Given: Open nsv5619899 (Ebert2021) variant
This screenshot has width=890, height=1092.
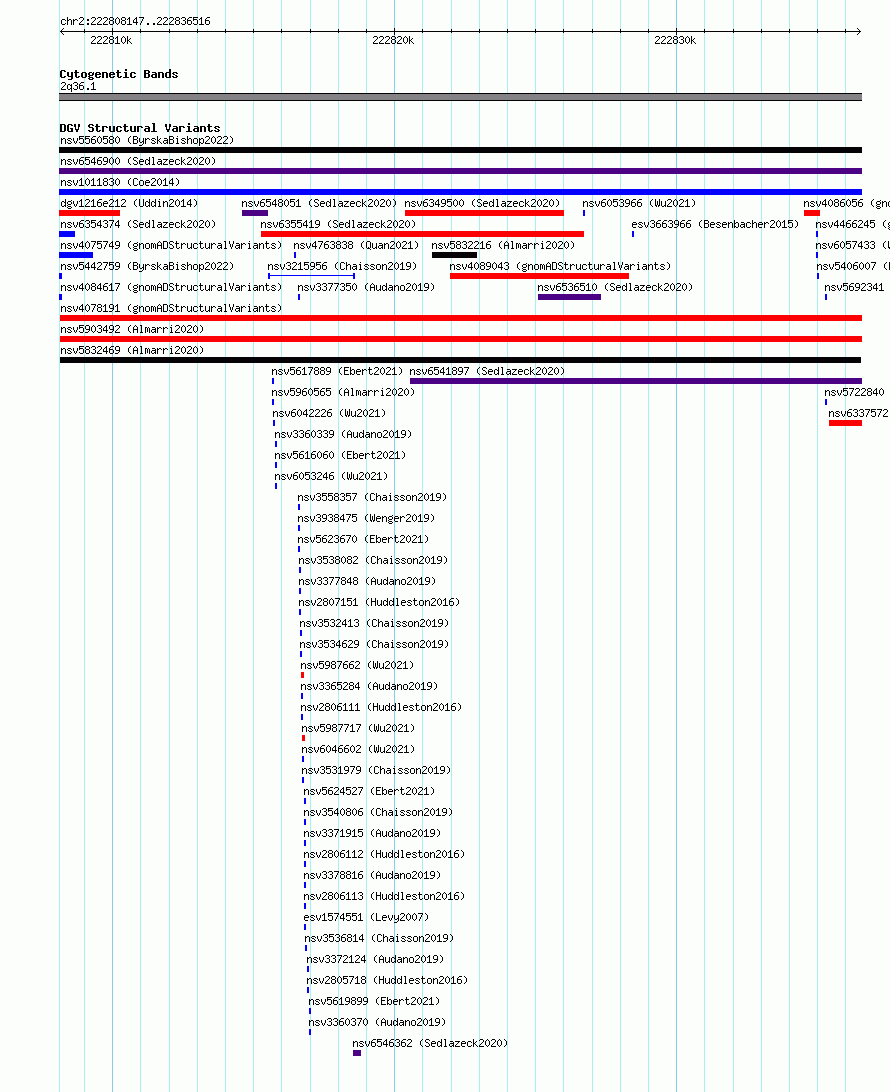Looking at the screenshot, I should pyautogui.click(x=375, y=1001).
